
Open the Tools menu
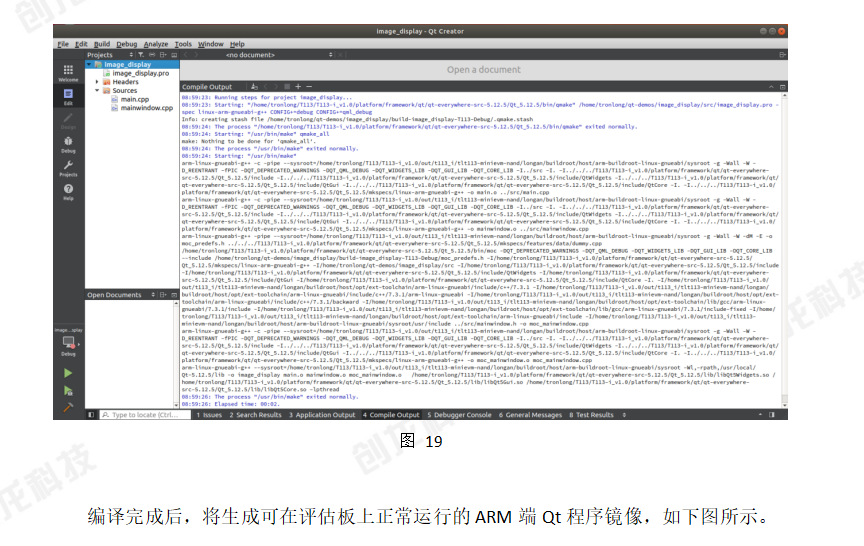click(x=183, y=44)
